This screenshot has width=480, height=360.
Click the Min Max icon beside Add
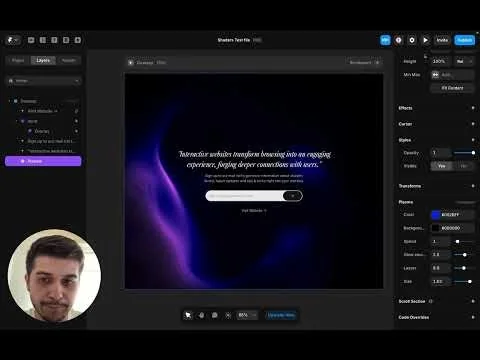click(x=435, y=75)
